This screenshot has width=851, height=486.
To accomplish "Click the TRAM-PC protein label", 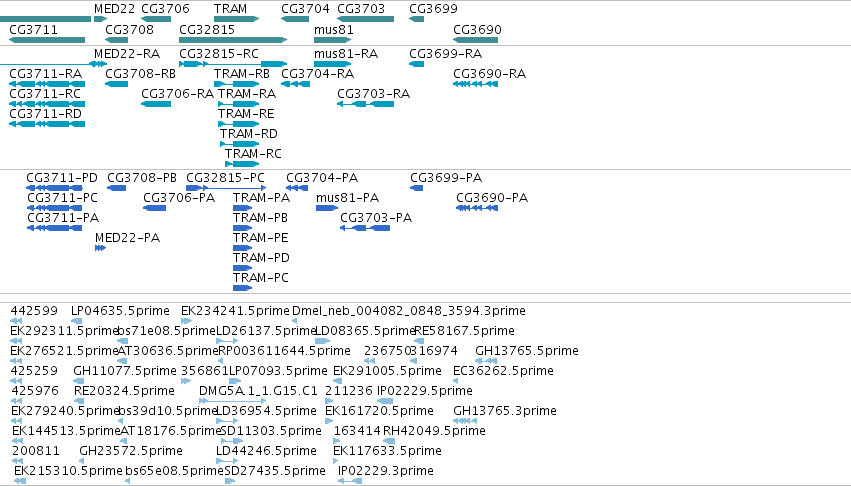I will pyautogui.click(x=261, y=278).
